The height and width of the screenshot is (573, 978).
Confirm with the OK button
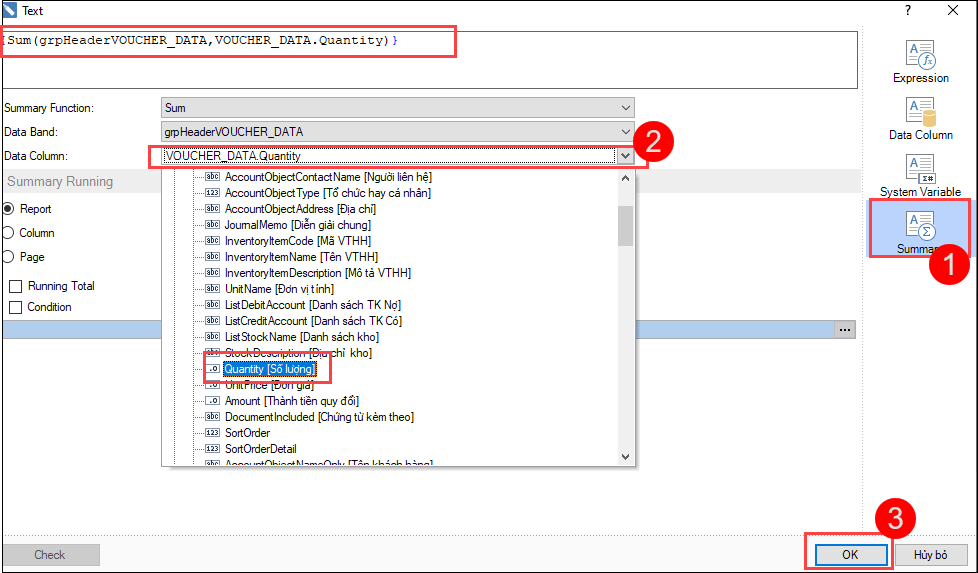pos(849,554)
